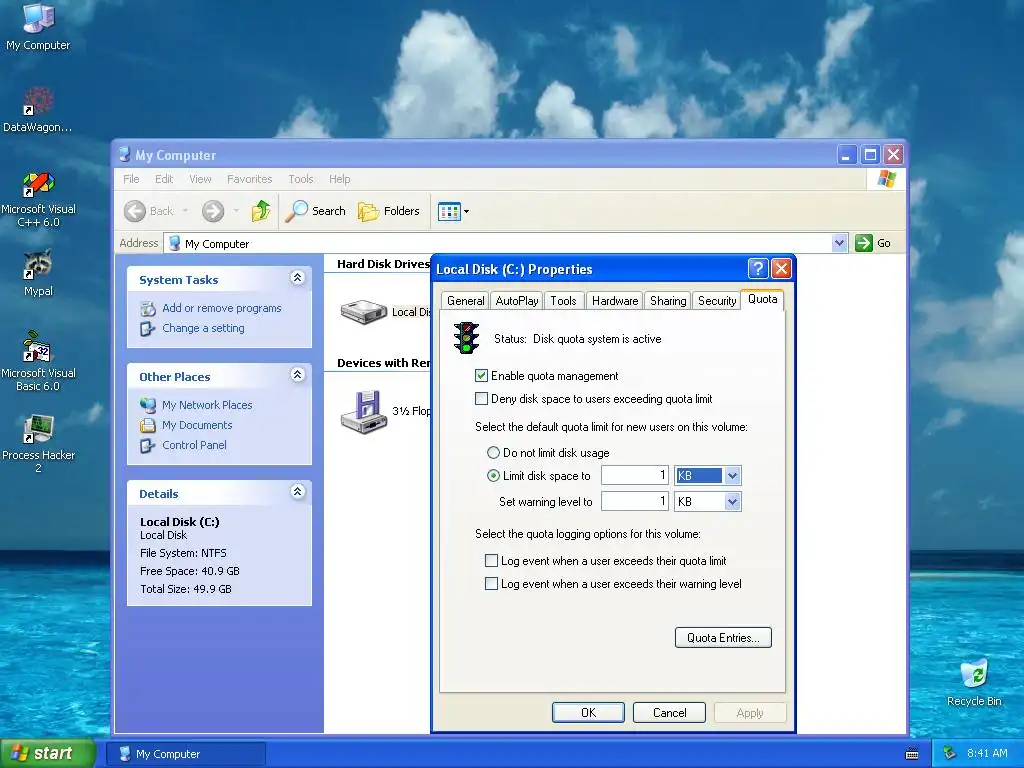Check Deny disk space to users exceeding limit
Image resolution: width=1024 pixels, height=768 pixels.
481,398
